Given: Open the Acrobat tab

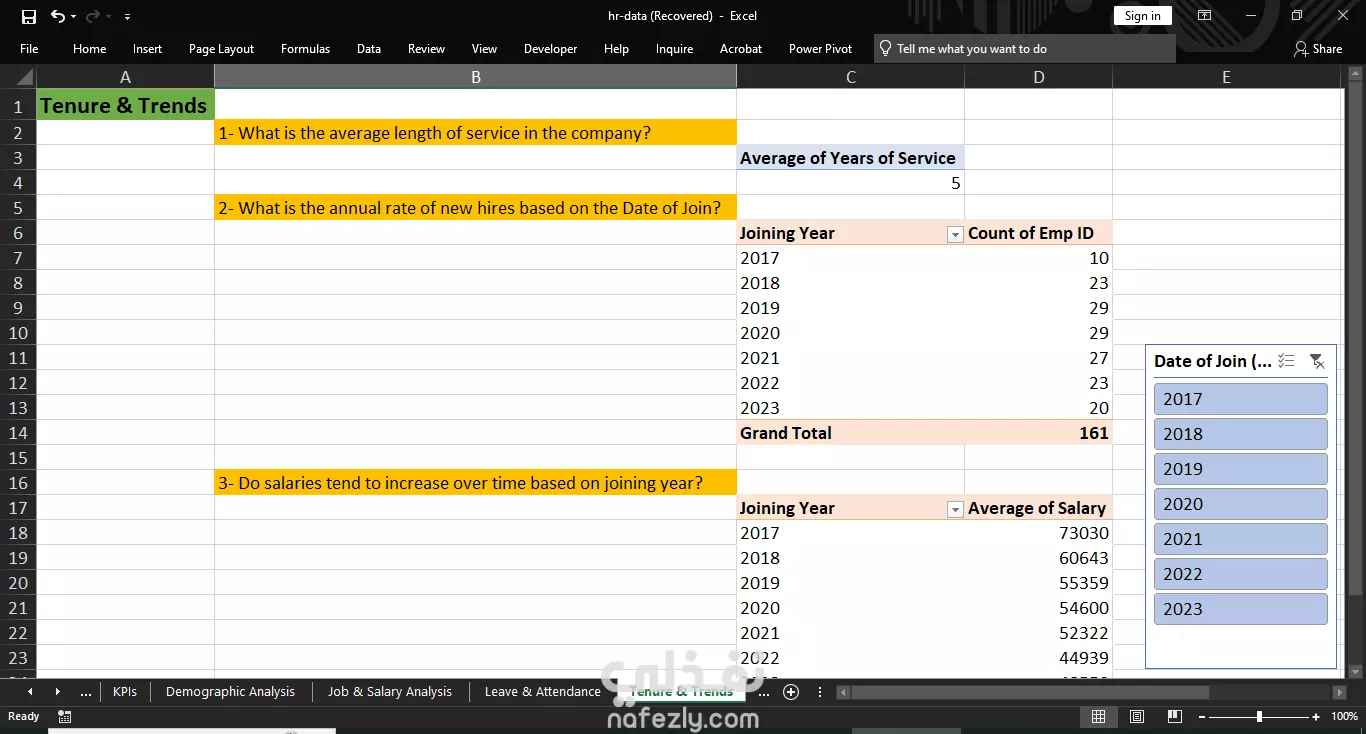Looking at the screenshot, I should pyautogui.click(x=740, y=48).
